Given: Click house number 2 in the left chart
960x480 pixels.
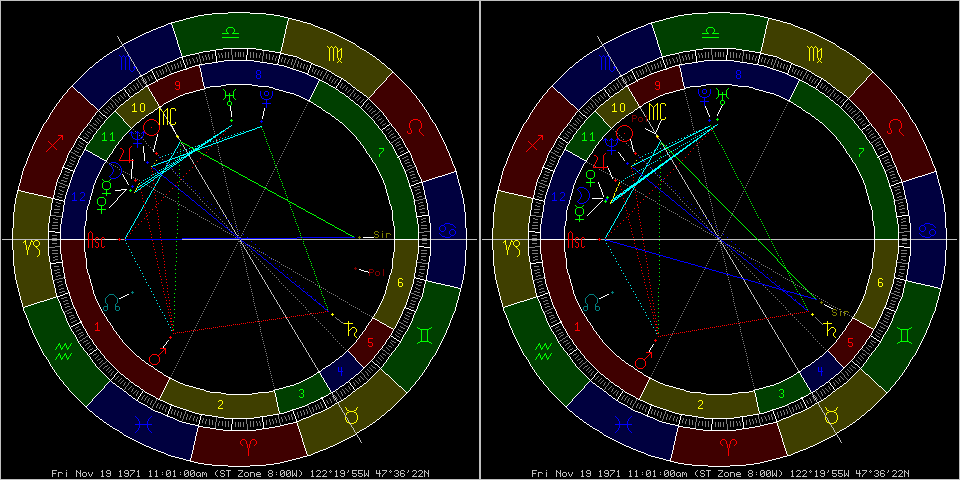Looking at the screenshot, I should pyautogui.click(x=219, y=404).
